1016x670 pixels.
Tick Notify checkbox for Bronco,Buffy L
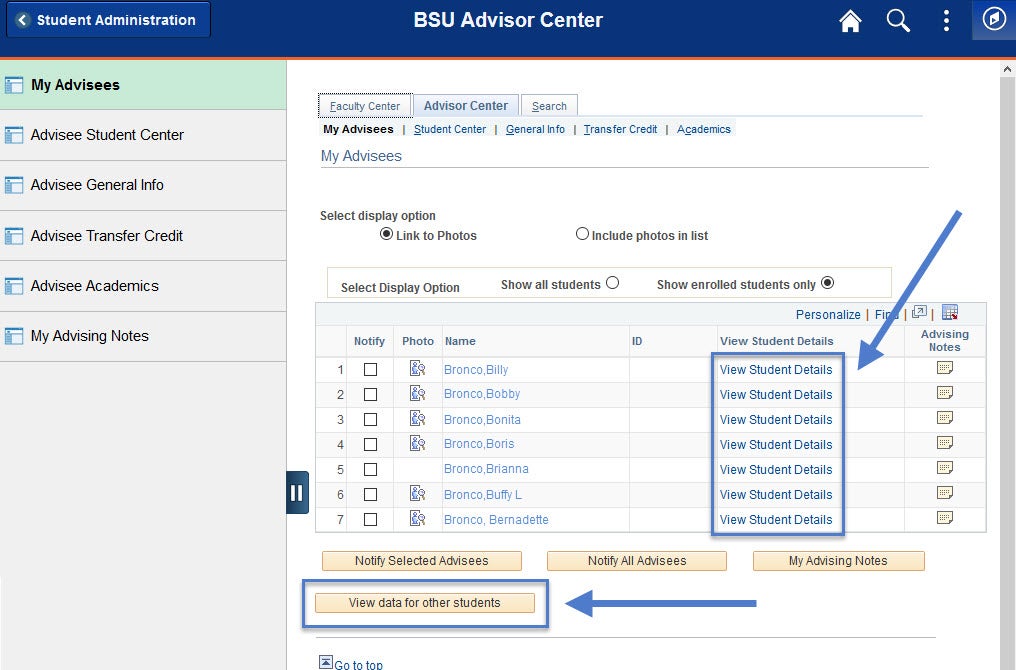(x=370, y=495)
